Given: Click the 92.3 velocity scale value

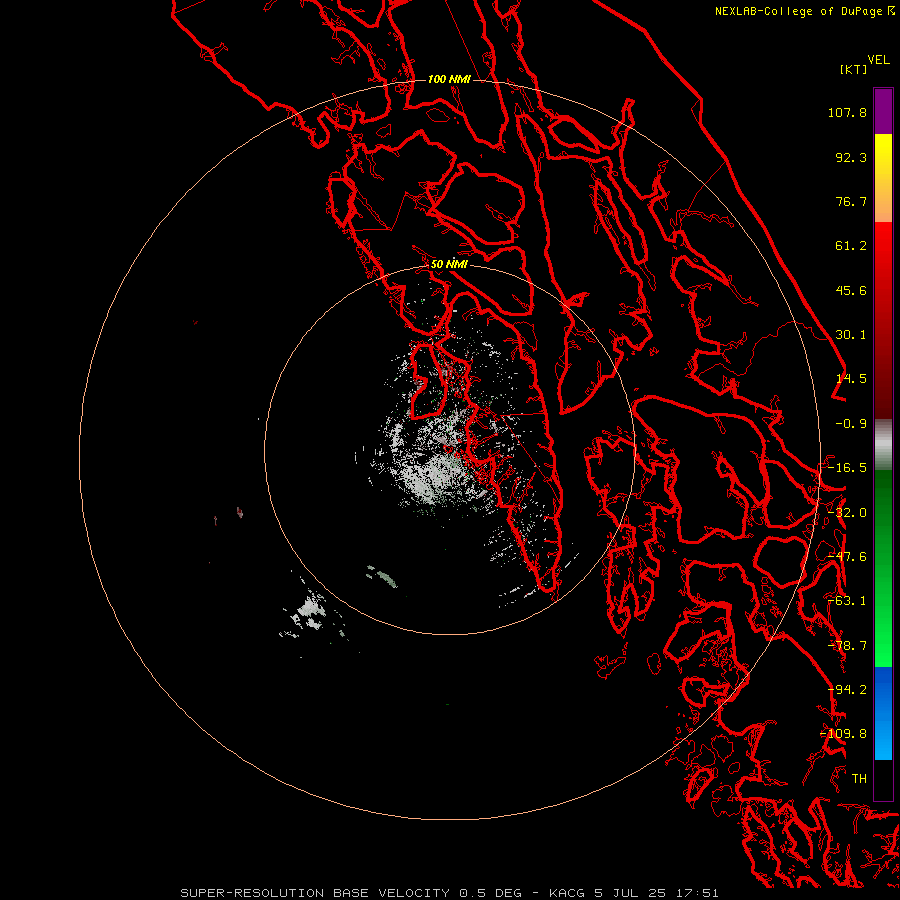Looking at the screenshot, I should click(851, 157).
